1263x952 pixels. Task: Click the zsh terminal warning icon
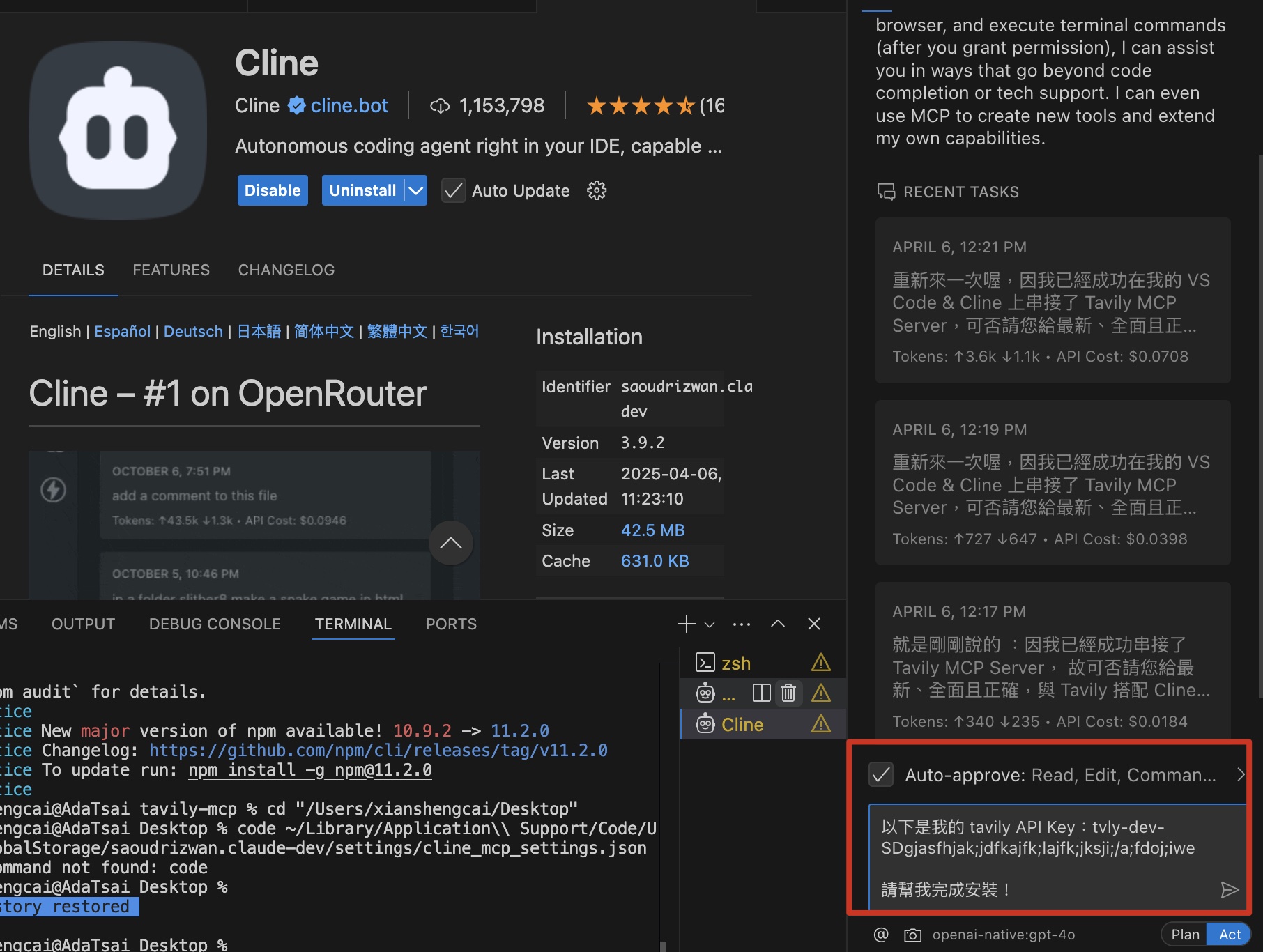[821, 663]
